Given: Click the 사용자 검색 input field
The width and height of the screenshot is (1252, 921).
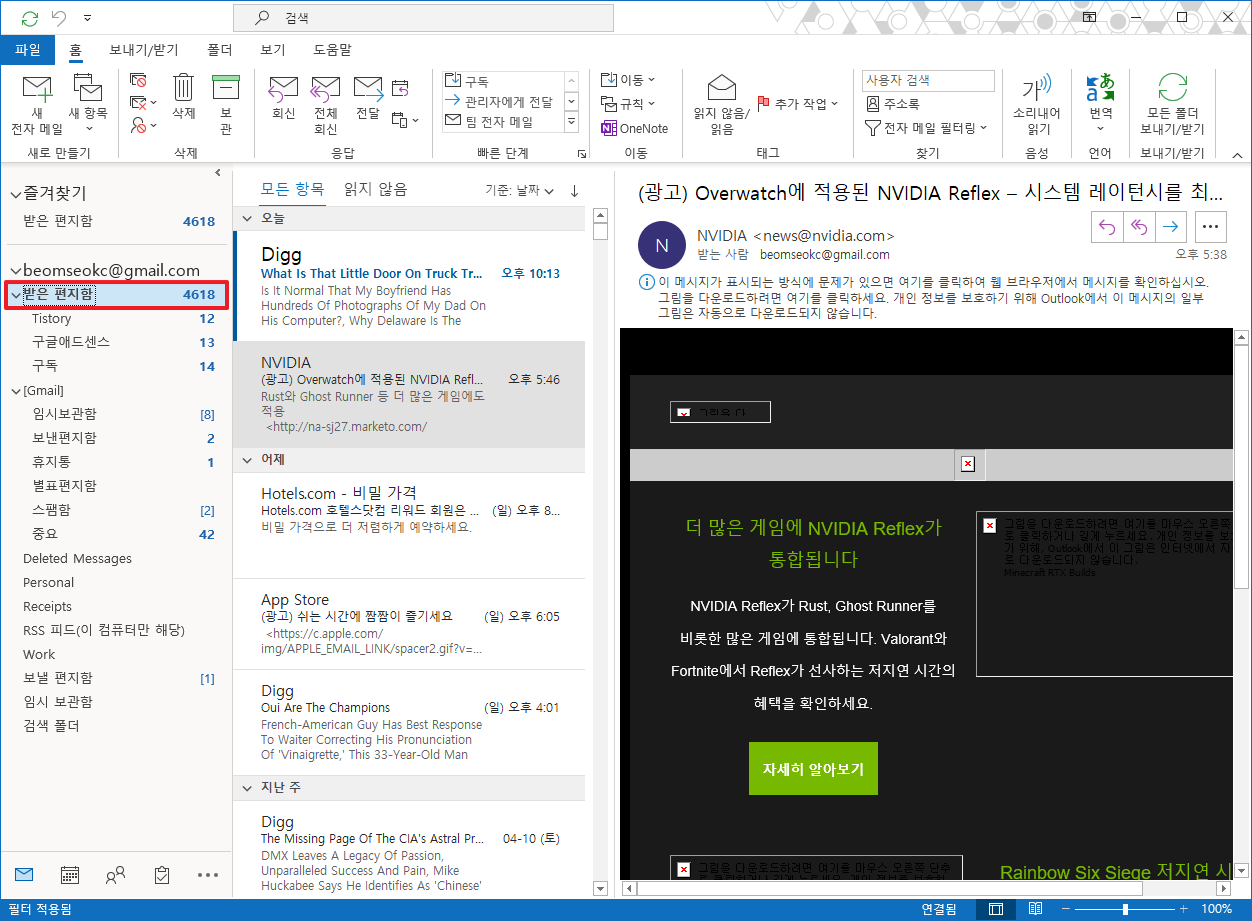Looking at the screenshot, I should [x=928, y=80].
